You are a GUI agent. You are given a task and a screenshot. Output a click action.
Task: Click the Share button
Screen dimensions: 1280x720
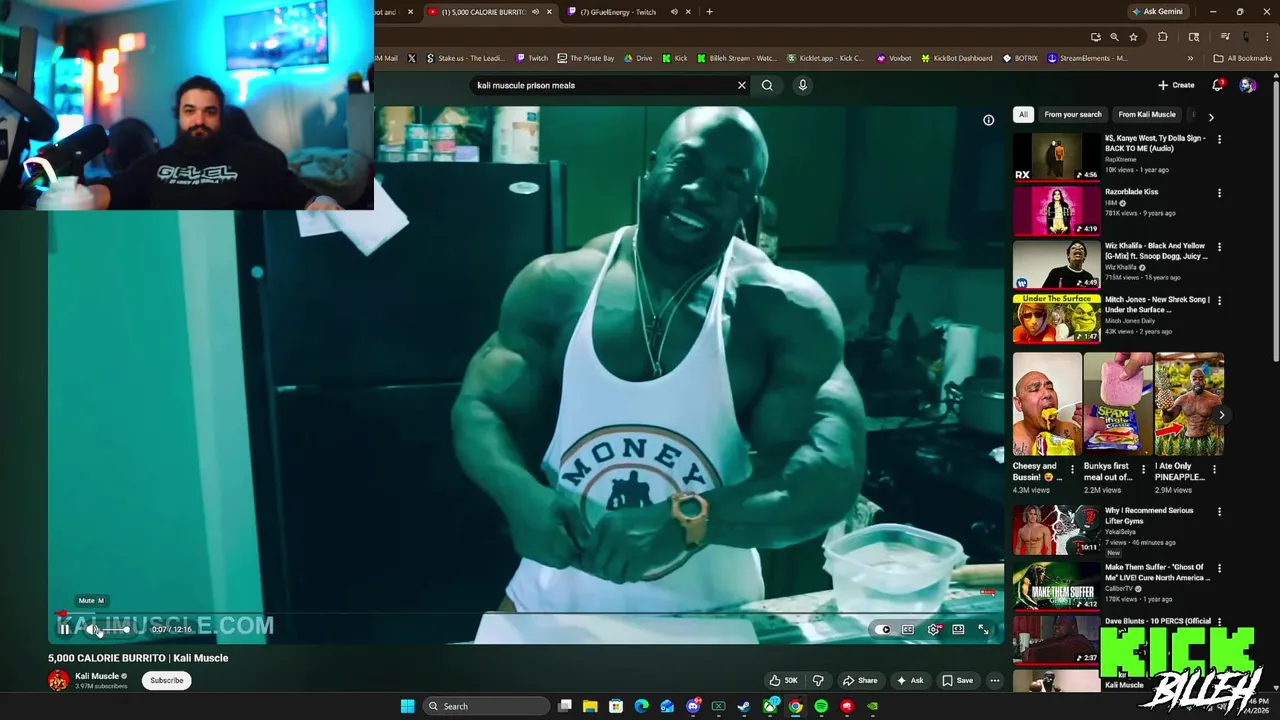tap(859, 680)
